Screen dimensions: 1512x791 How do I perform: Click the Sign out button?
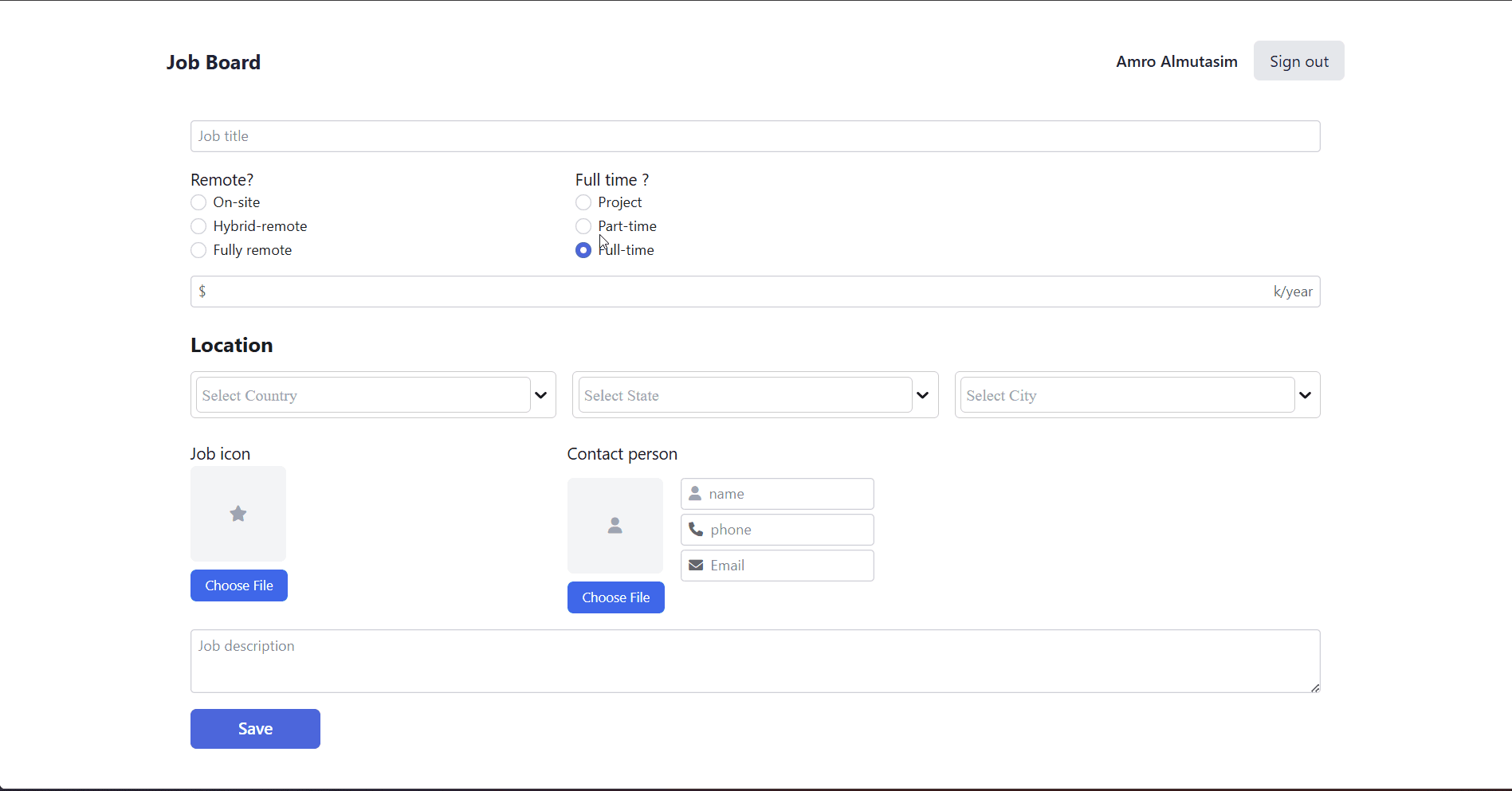coord(1298,61)
